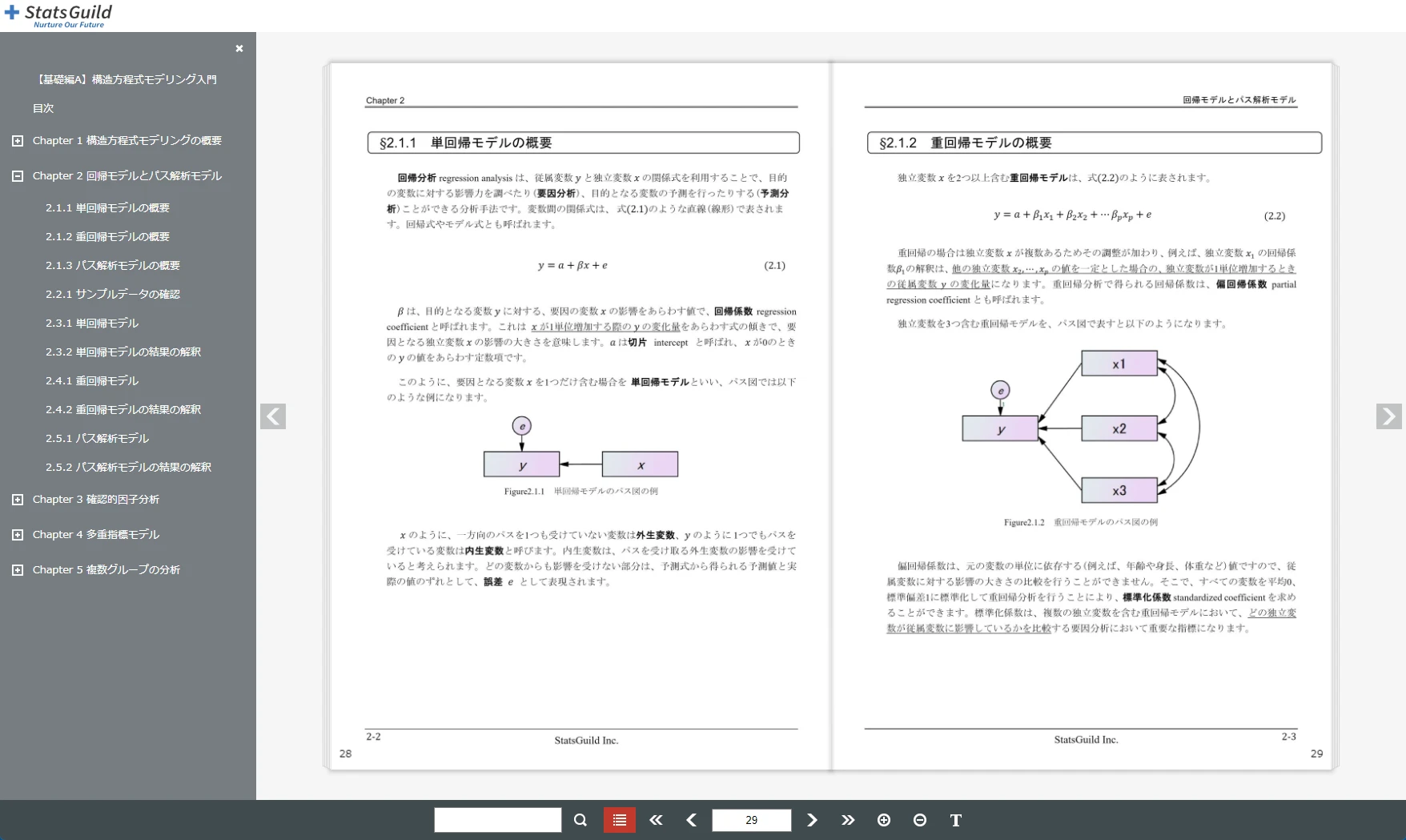Viewport: 1406px width, 840px height.
Task: Collapse Chapter 2 回帰モデルとパス解析モデル
Action: pyautogui.click(x=18, y=175)
